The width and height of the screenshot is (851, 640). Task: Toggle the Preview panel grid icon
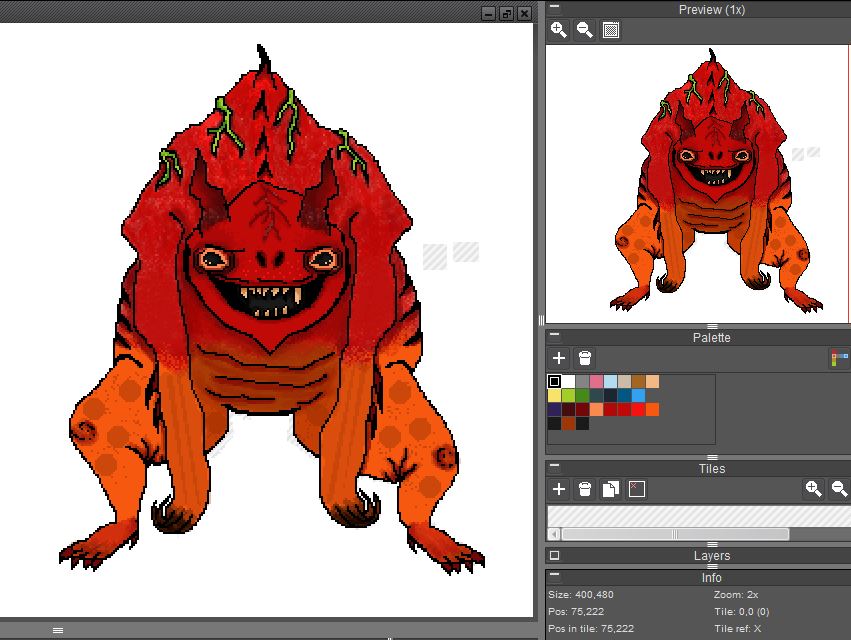pos(611,30)
